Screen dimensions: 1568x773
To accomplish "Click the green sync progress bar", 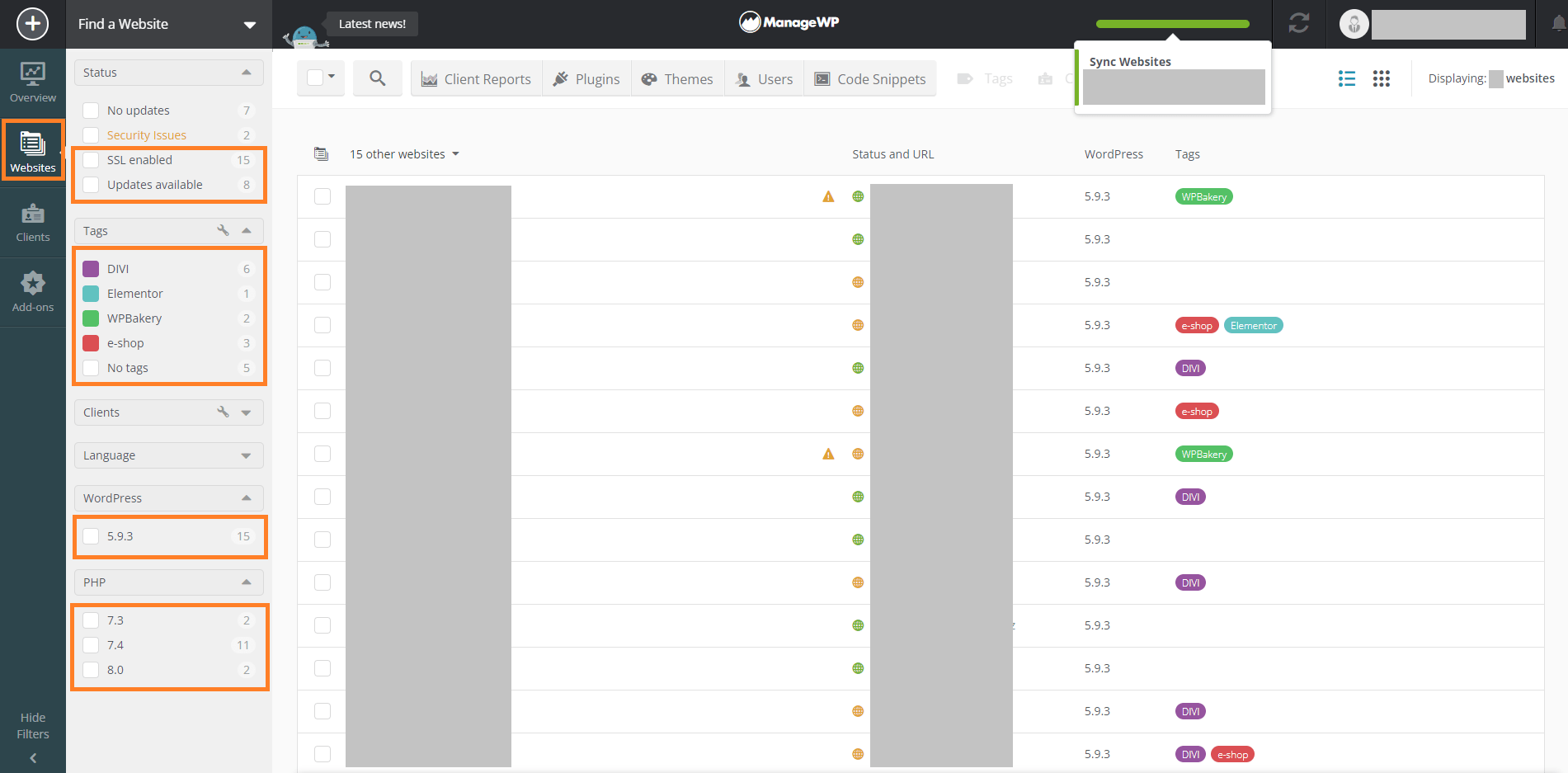I will coord(1172,24).
